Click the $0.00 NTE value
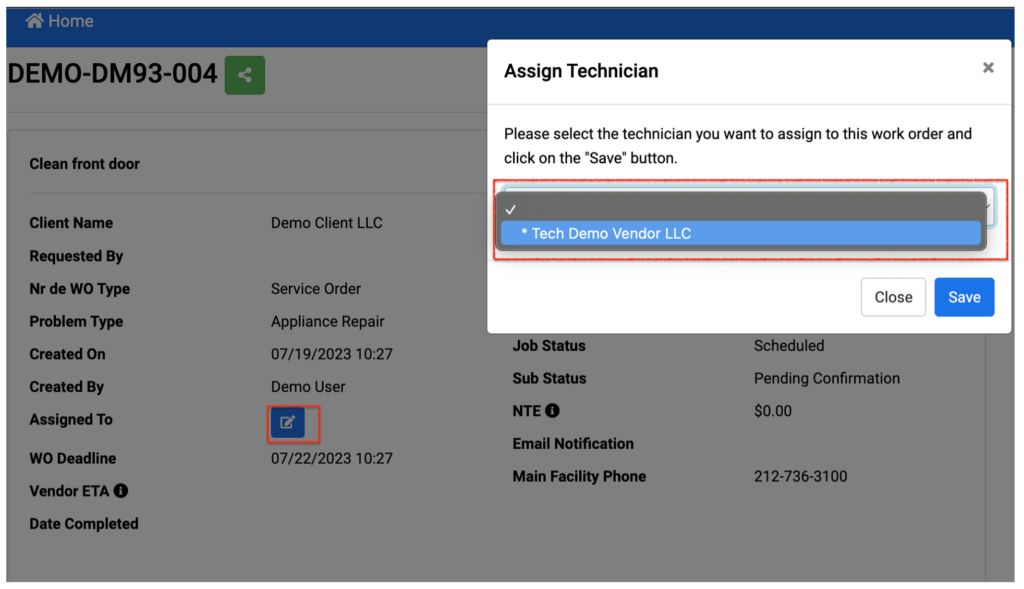This screenshot has height=589, width=1024. pyautogui.click(x=773, y=411)
